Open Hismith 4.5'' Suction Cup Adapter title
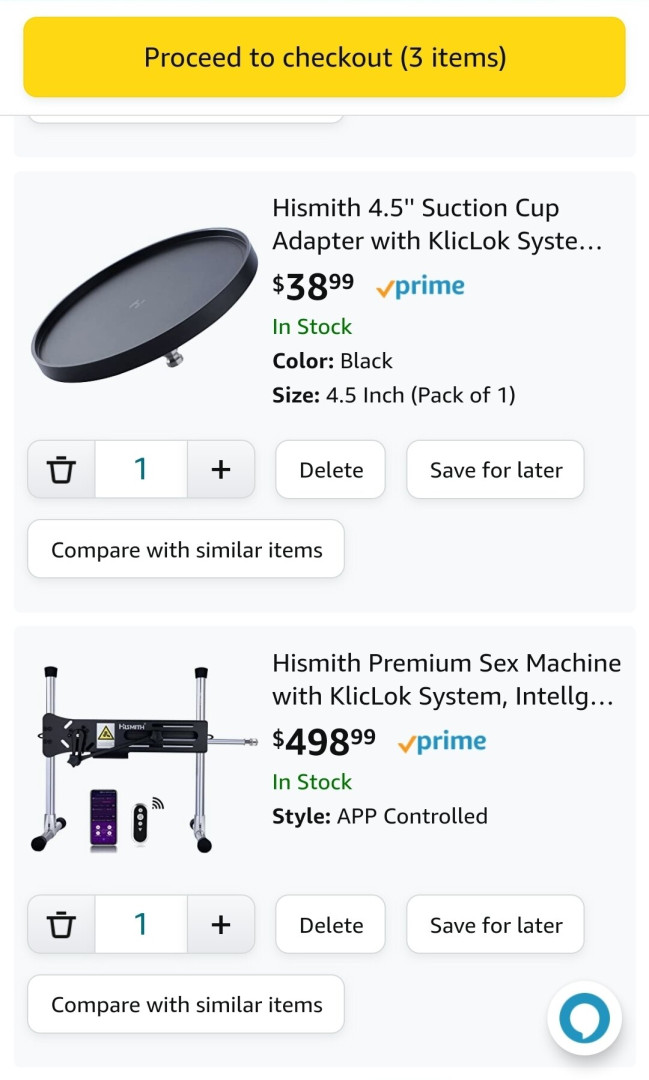The height and width of the screenshot is (1080, 649). 437,225
